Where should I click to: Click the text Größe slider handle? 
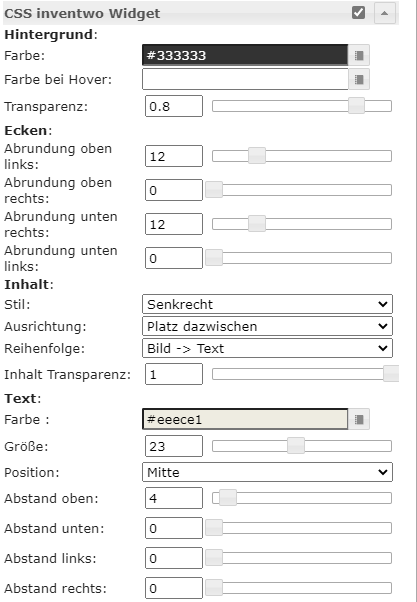tap(296, 446)
